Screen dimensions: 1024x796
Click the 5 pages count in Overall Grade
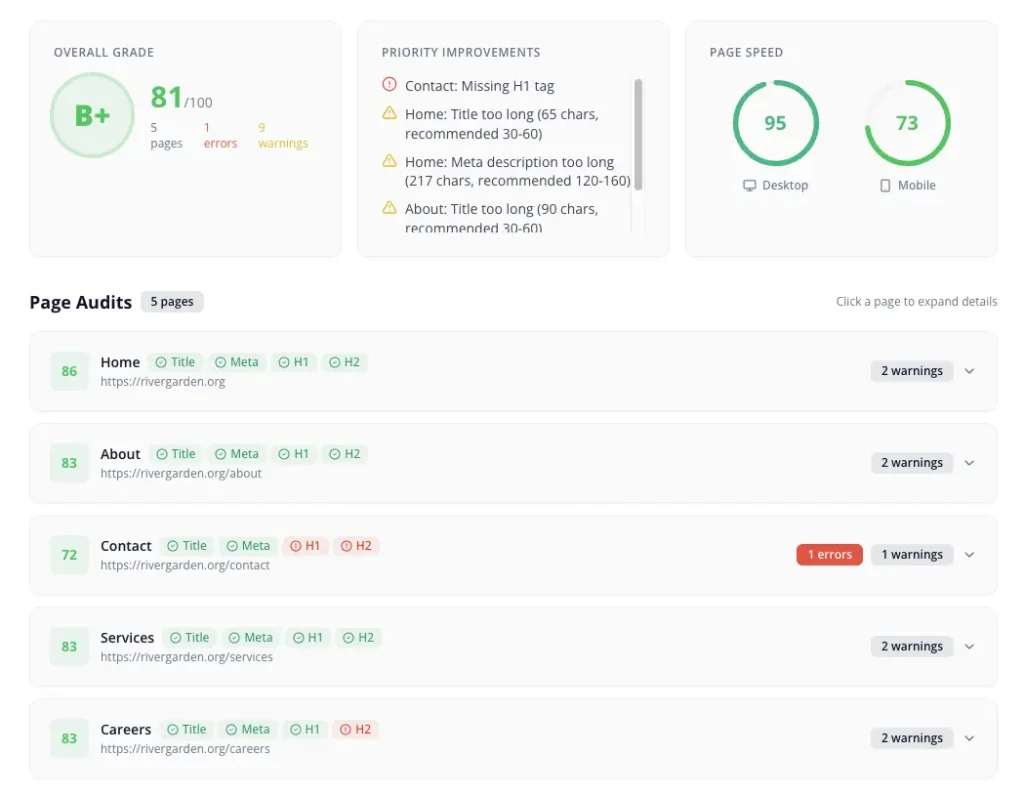(x=166, y=135)
